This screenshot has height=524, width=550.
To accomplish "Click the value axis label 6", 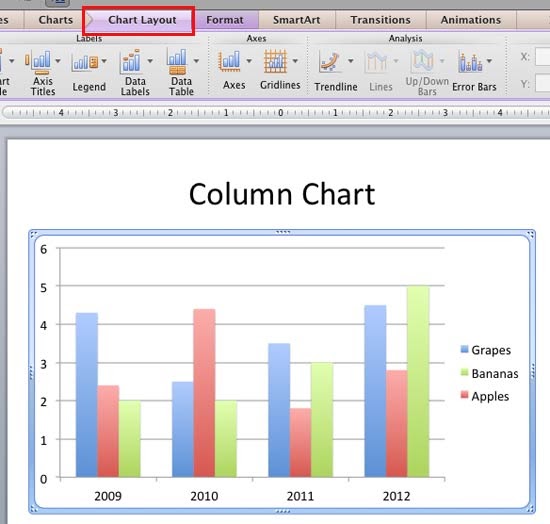I will [x=43, y=249].
